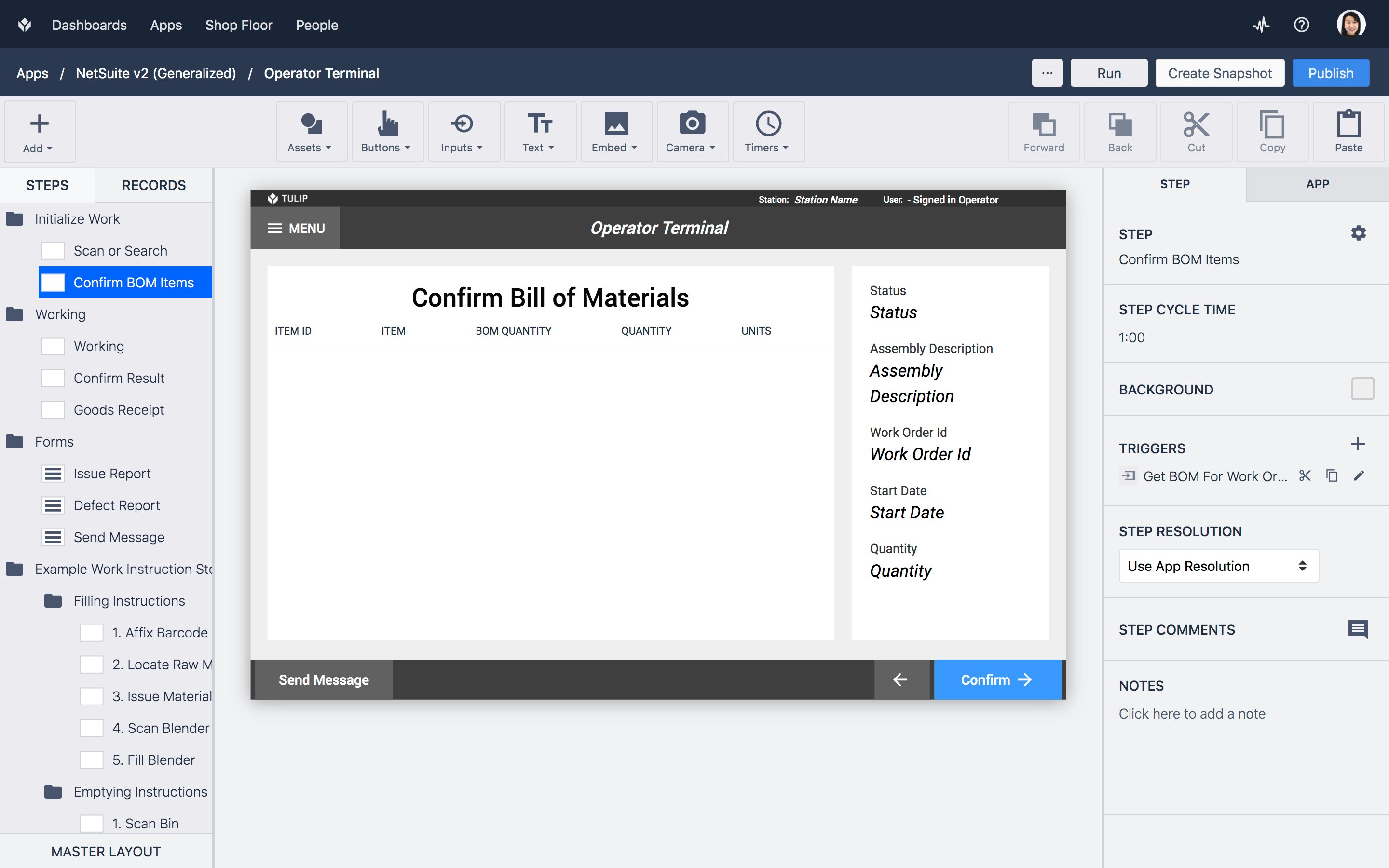Screen dimensions: 1389x868
Task: Open the help question mark icon
Action: pos(1301,25)
